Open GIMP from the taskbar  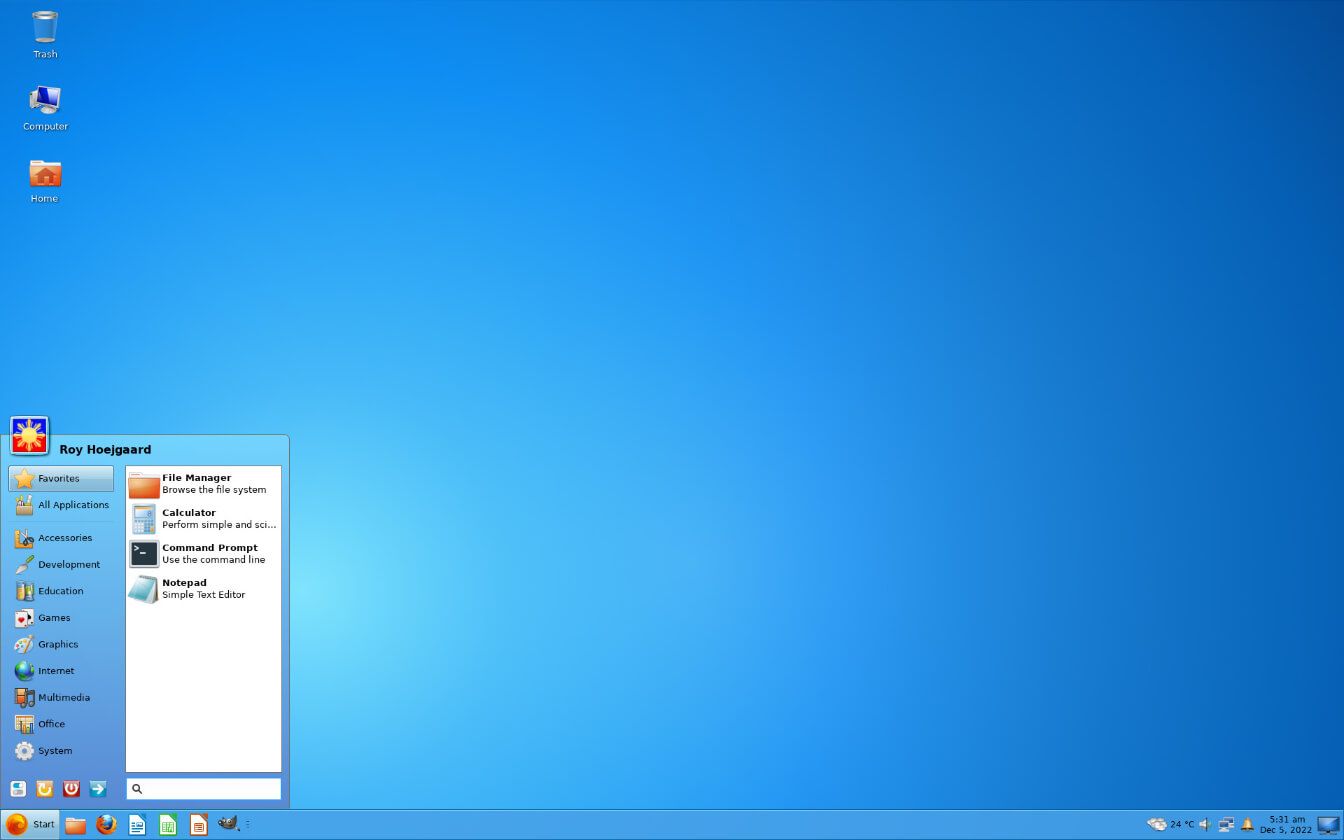point(227,824)
